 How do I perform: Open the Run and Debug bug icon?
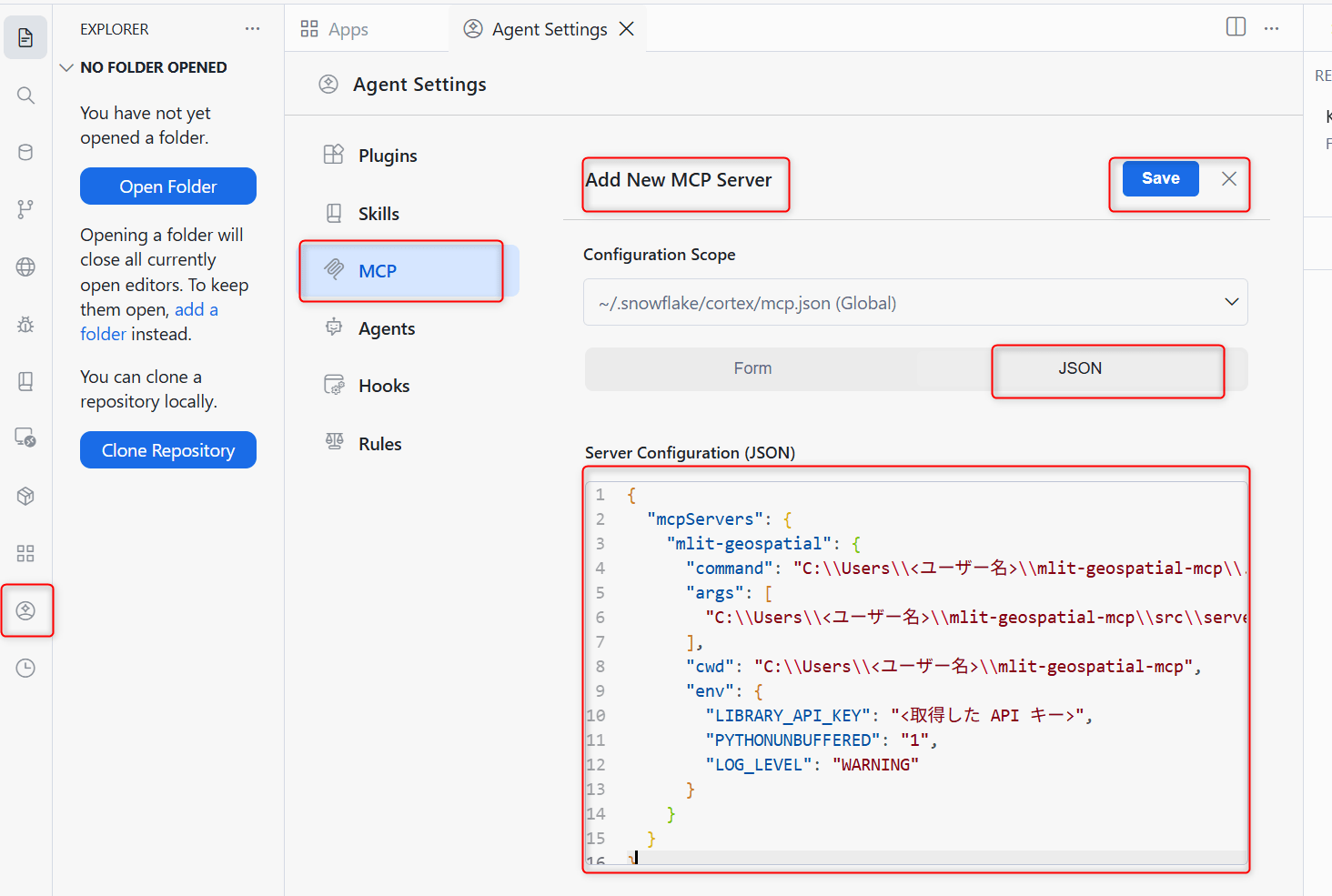(25, 324)
